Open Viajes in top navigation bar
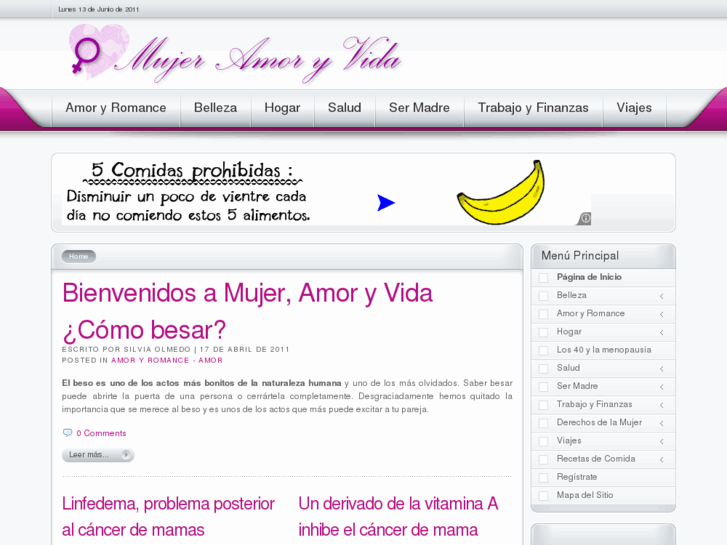This screenshot has width=727, height=545. coord(634,108)
